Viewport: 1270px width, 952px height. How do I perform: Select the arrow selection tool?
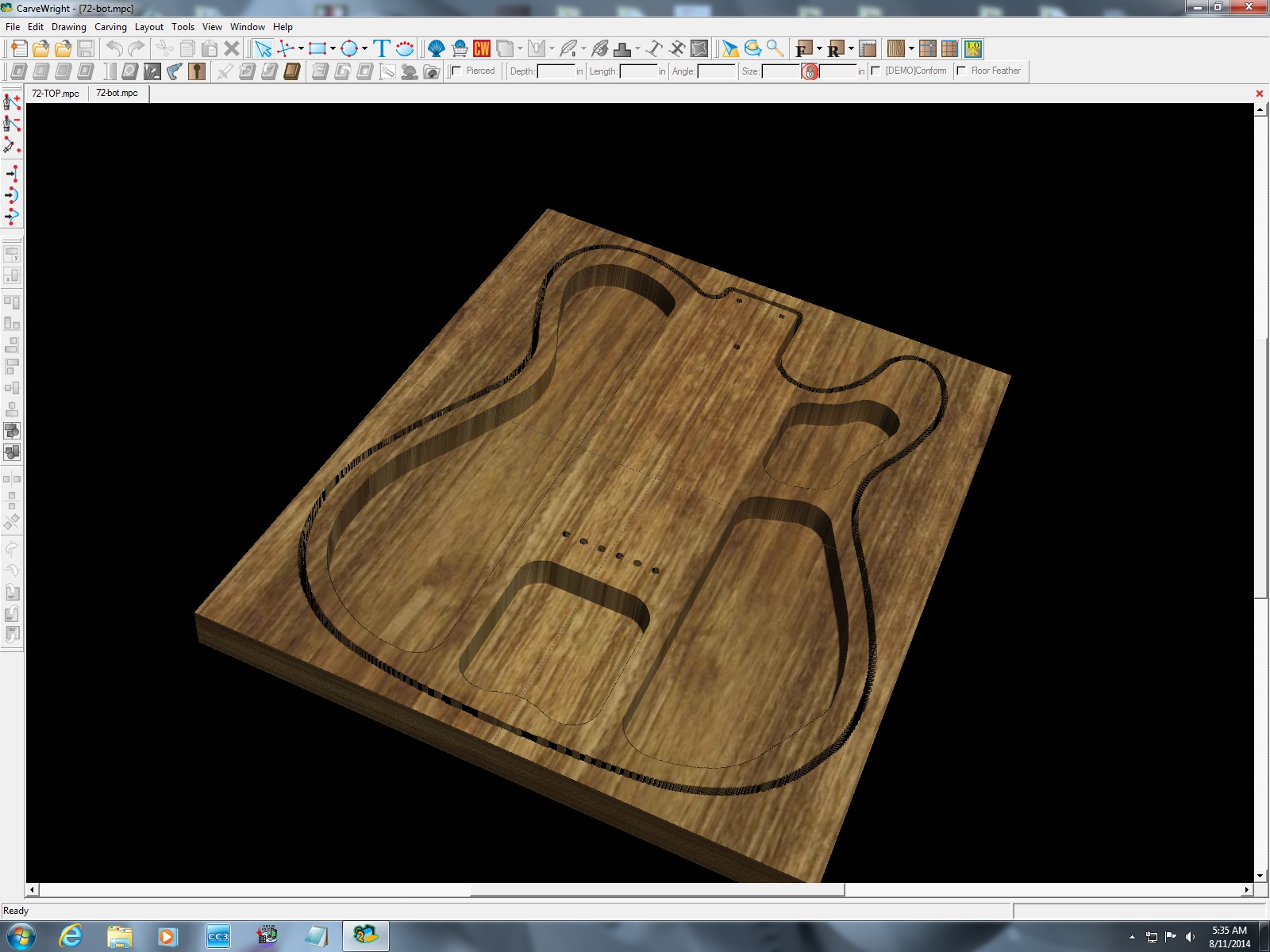pyautogui.click(x=263, y=49)
